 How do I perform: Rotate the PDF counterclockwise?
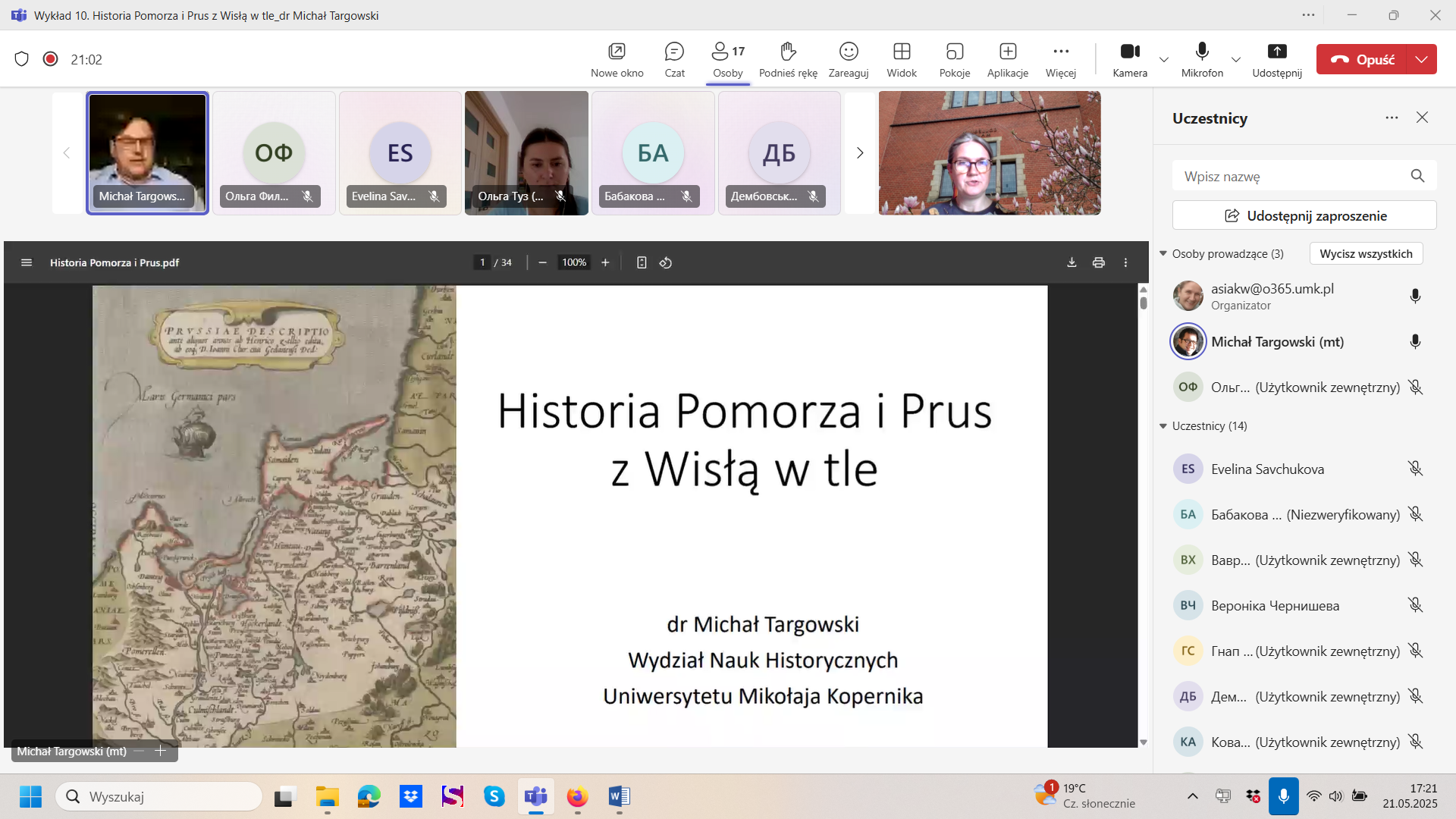click(666, 262)
